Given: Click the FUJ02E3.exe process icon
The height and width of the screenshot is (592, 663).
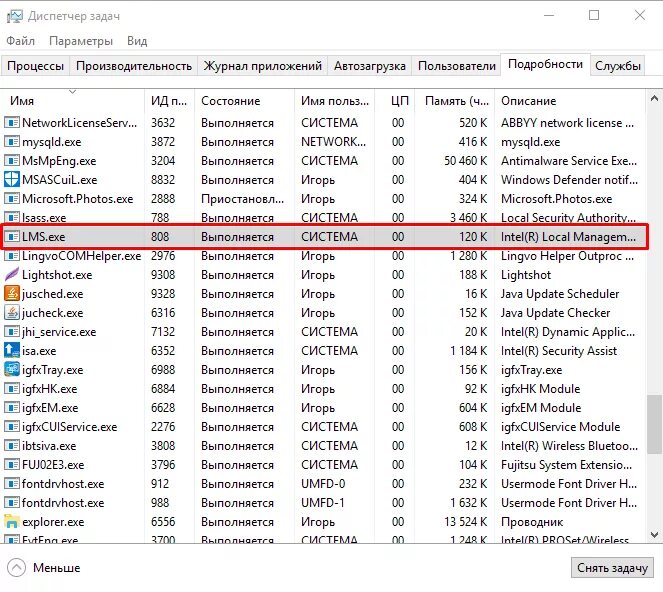Looking at the screenshot, I should (x=11, y=465).
